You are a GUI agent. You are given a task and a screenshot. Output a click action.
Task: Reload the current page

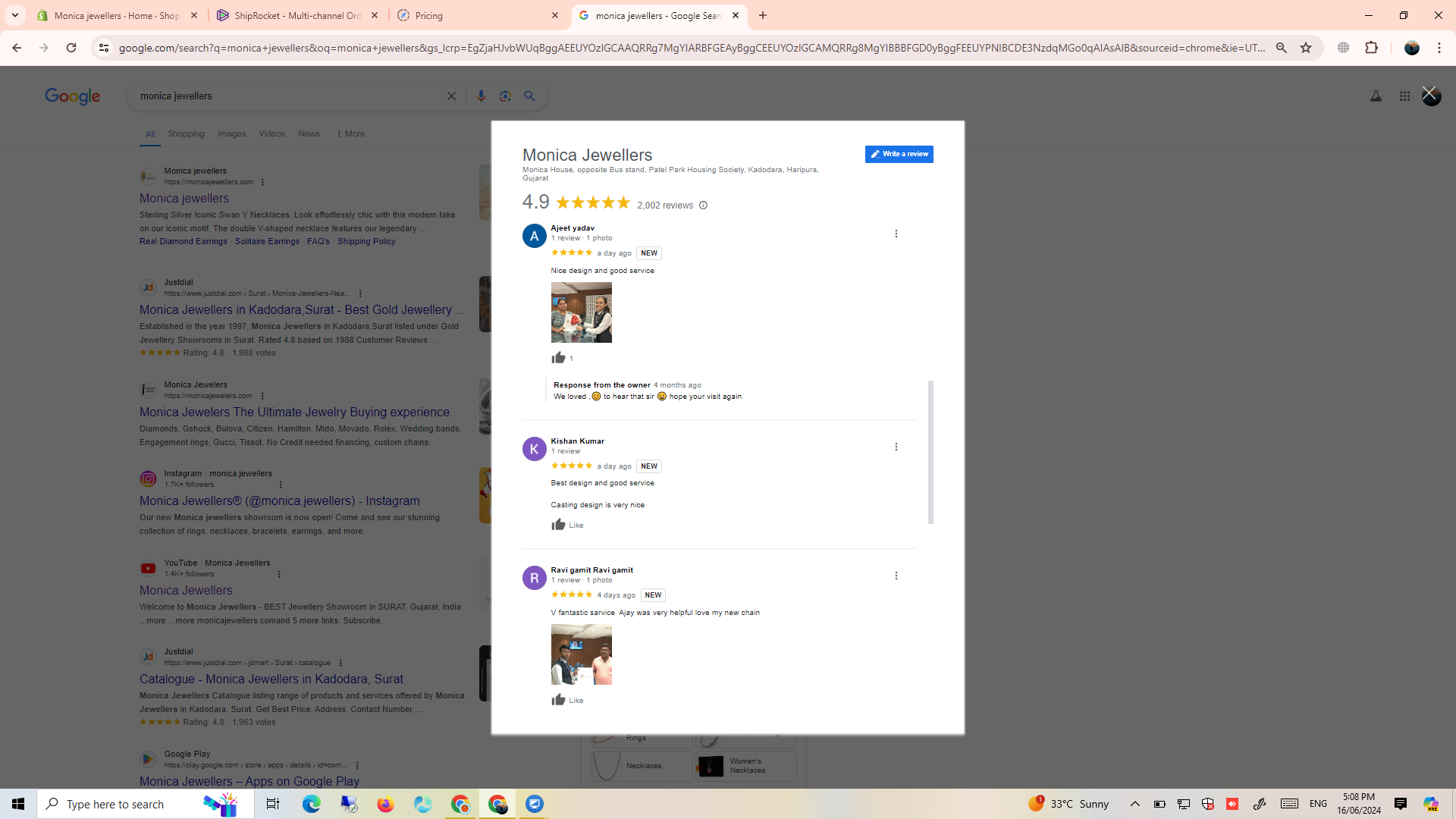pos(71,48)
